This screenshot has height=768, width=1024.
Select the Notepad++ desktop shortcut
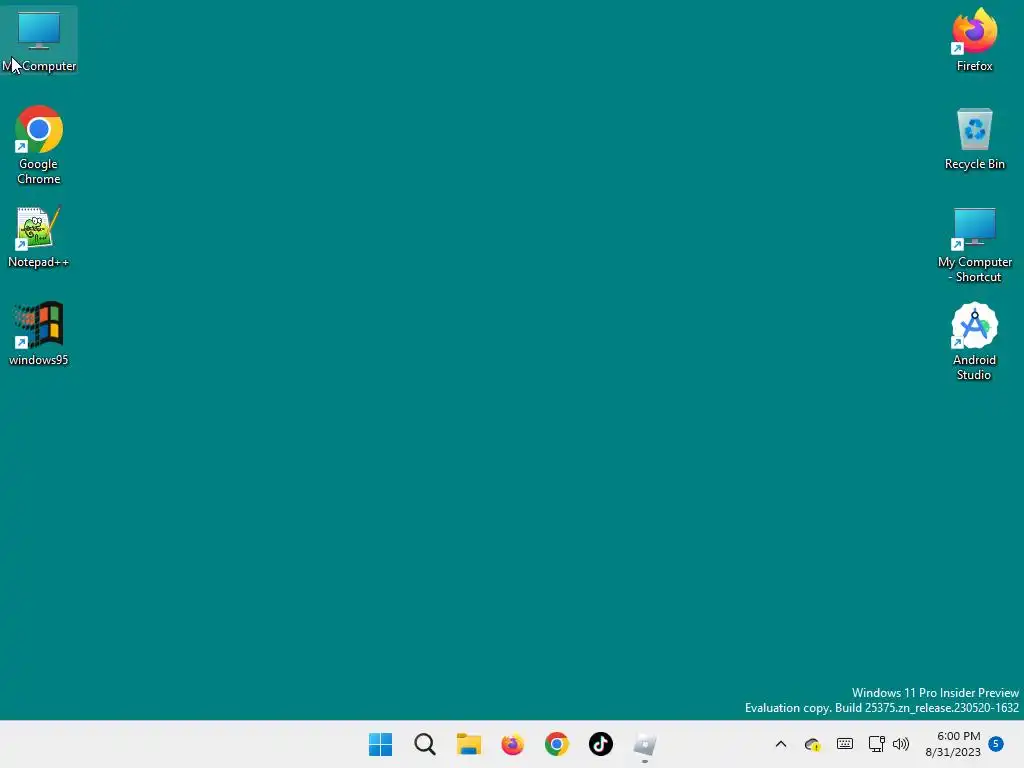click(x=39, y=237)
